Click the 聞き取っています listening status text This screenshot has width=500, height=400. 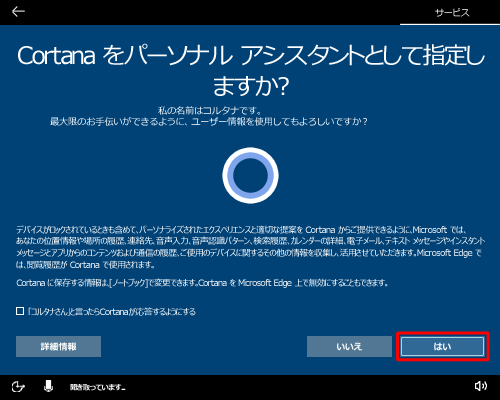pyautogui.click(x=97, y=387)
